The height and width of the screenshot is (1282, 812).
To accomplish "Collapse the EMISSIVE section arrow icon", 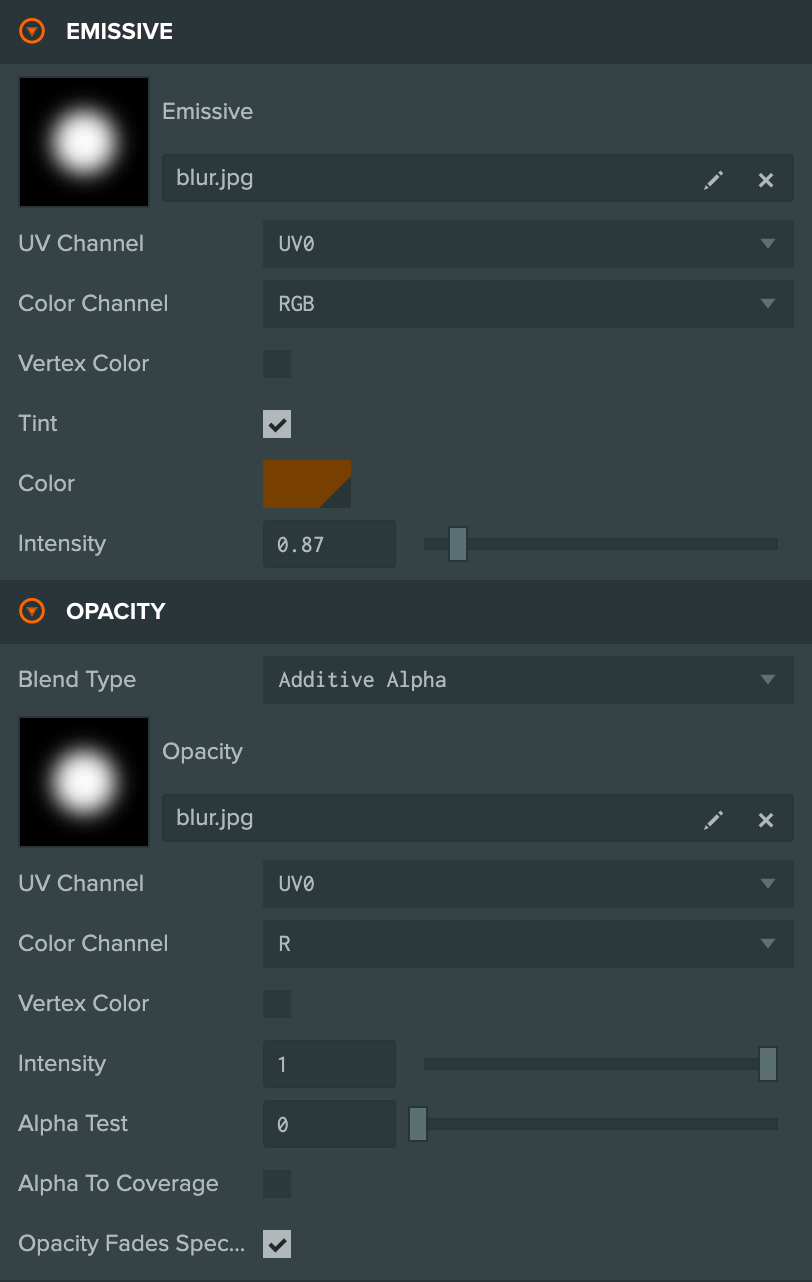I will 32,31.
